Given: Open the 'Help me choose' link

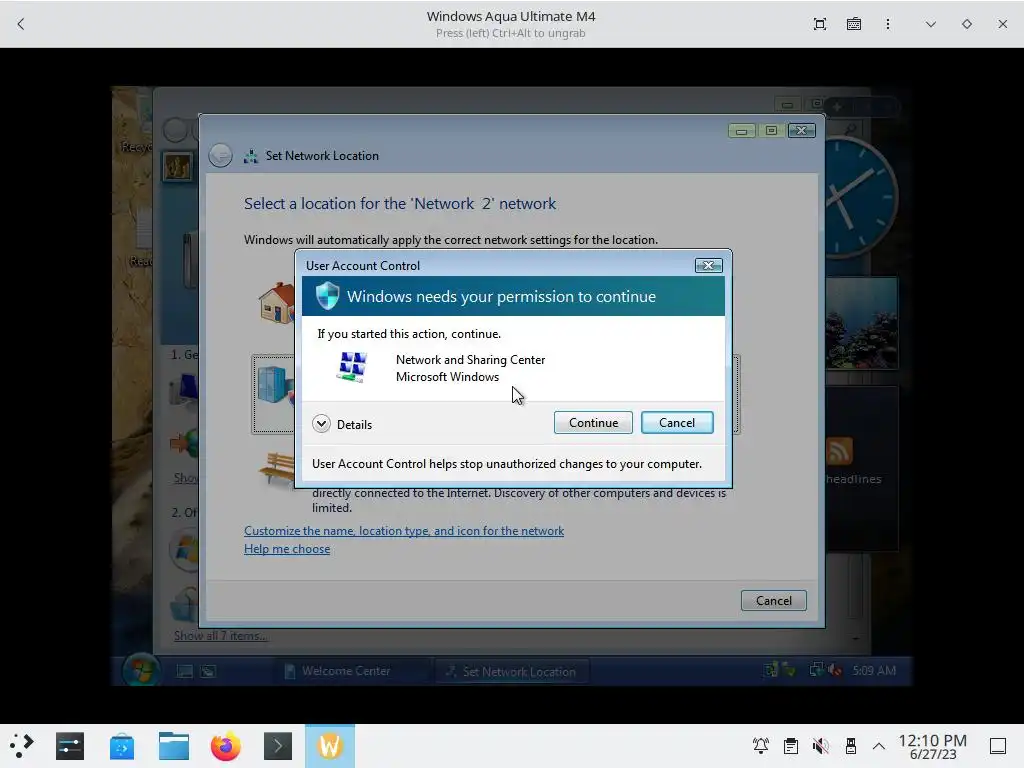Looking at the screenshot, I should (287, 549).
